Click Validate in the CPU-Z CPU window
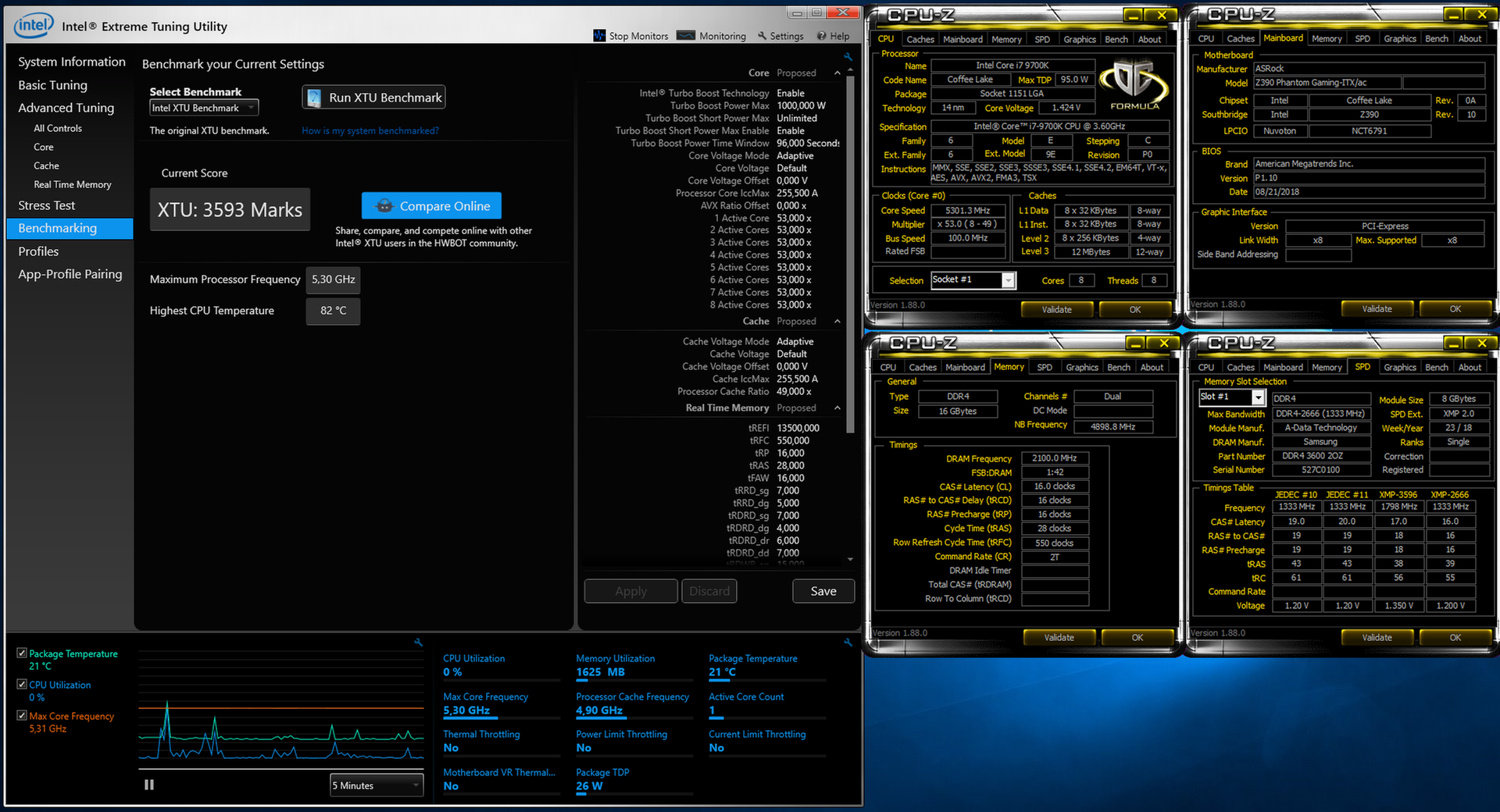Image resolution: width=1500 pixels, height=812 pixels. [1056, 310]
